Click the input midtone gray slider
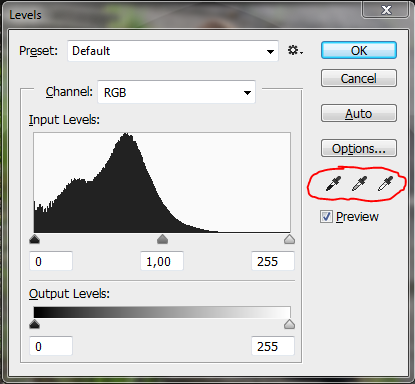 (x=162, y=239)
